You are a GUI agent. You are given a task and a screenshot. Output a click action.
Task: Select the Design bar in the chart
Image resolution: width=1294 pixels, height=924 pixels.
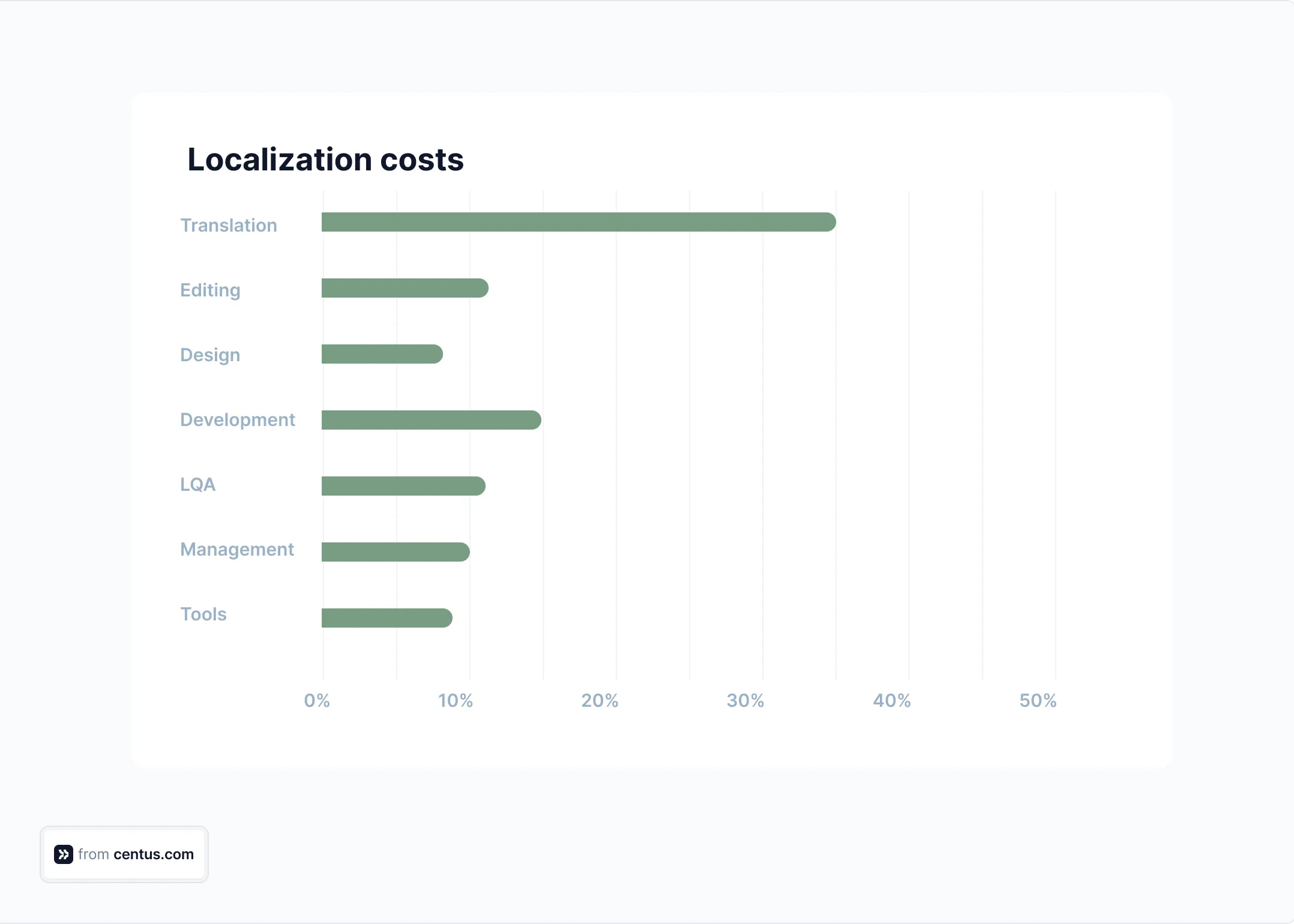pyautogui.click(x=381, y=353)
